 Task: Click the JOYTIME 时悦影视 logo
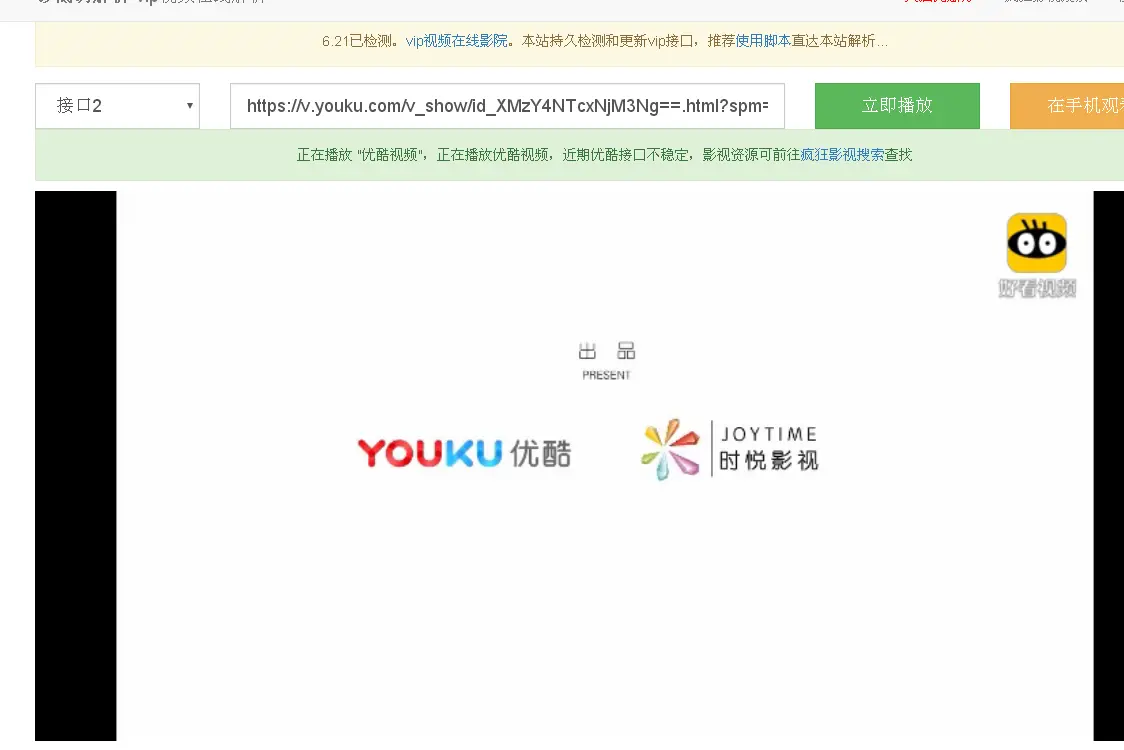pyautogui.click(x=729, y=450)
